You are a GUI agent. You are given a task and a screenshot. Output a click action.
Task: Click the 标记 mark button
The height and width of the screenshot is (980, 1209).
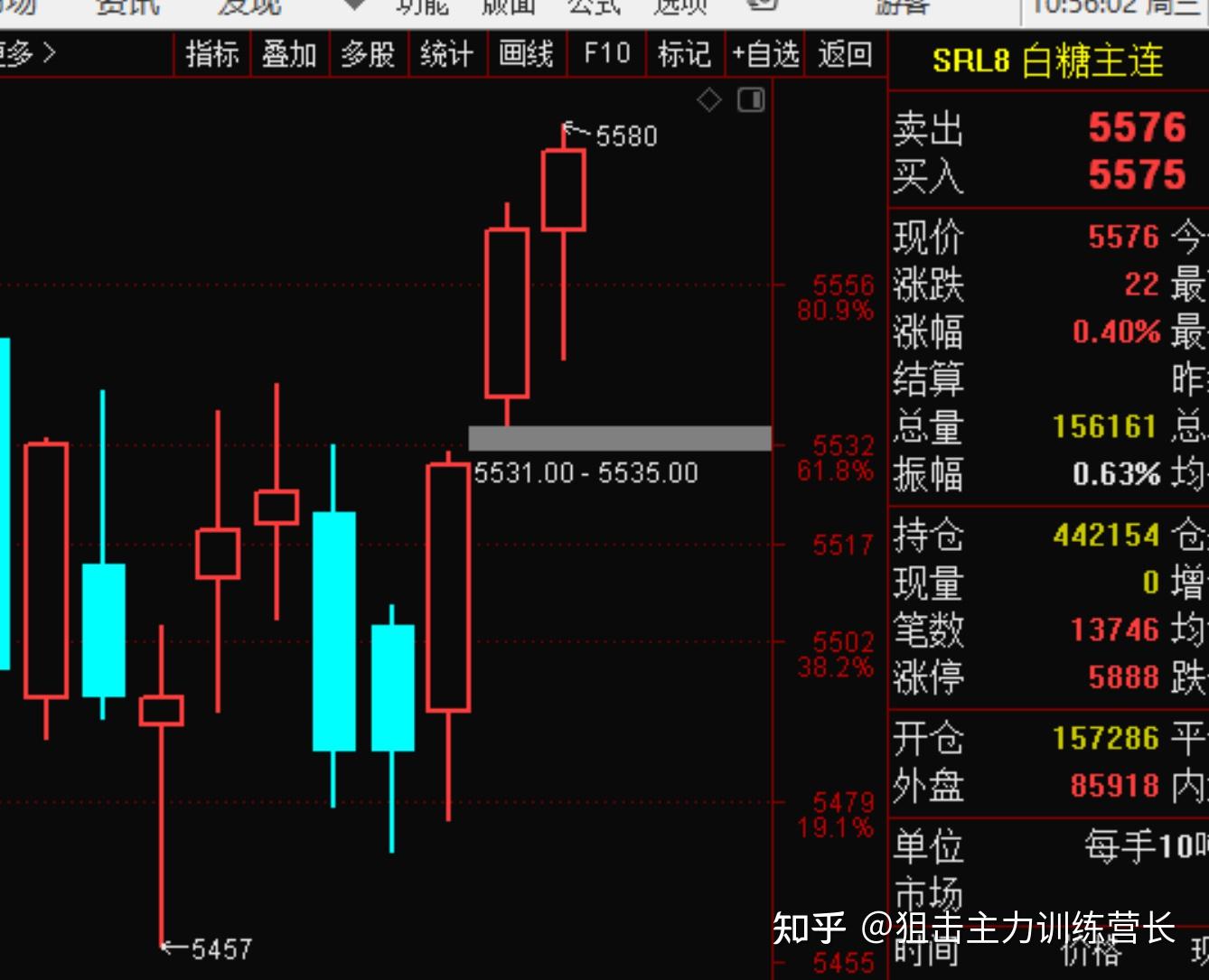pyautogui.click(x=684, y=54)
